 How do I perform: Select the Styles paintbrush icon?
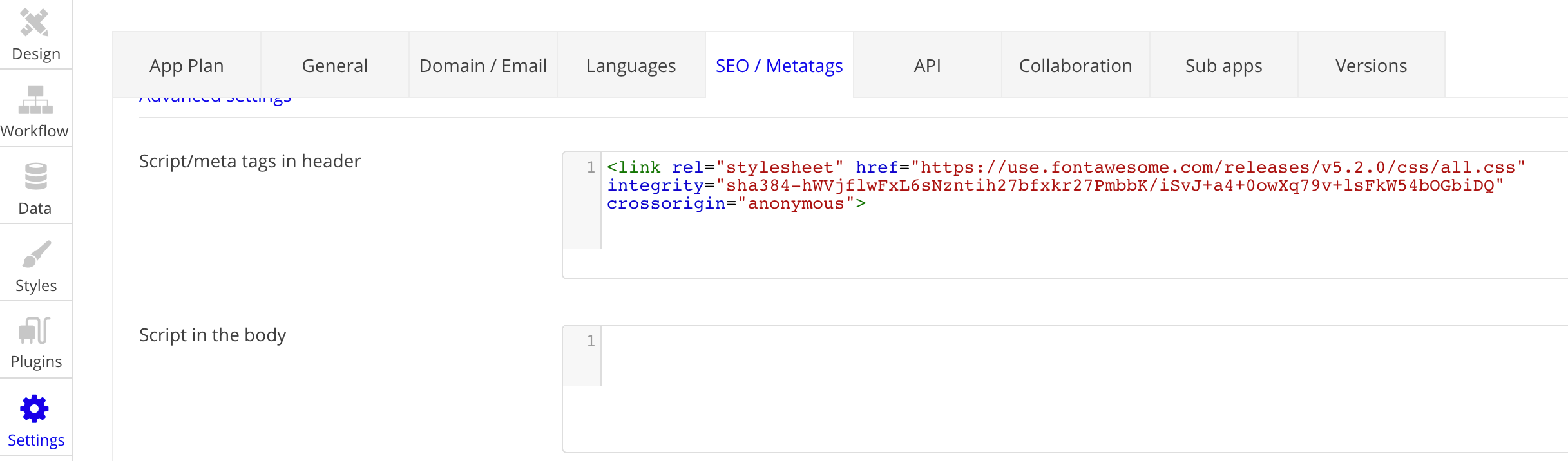(x=36, y=254)
